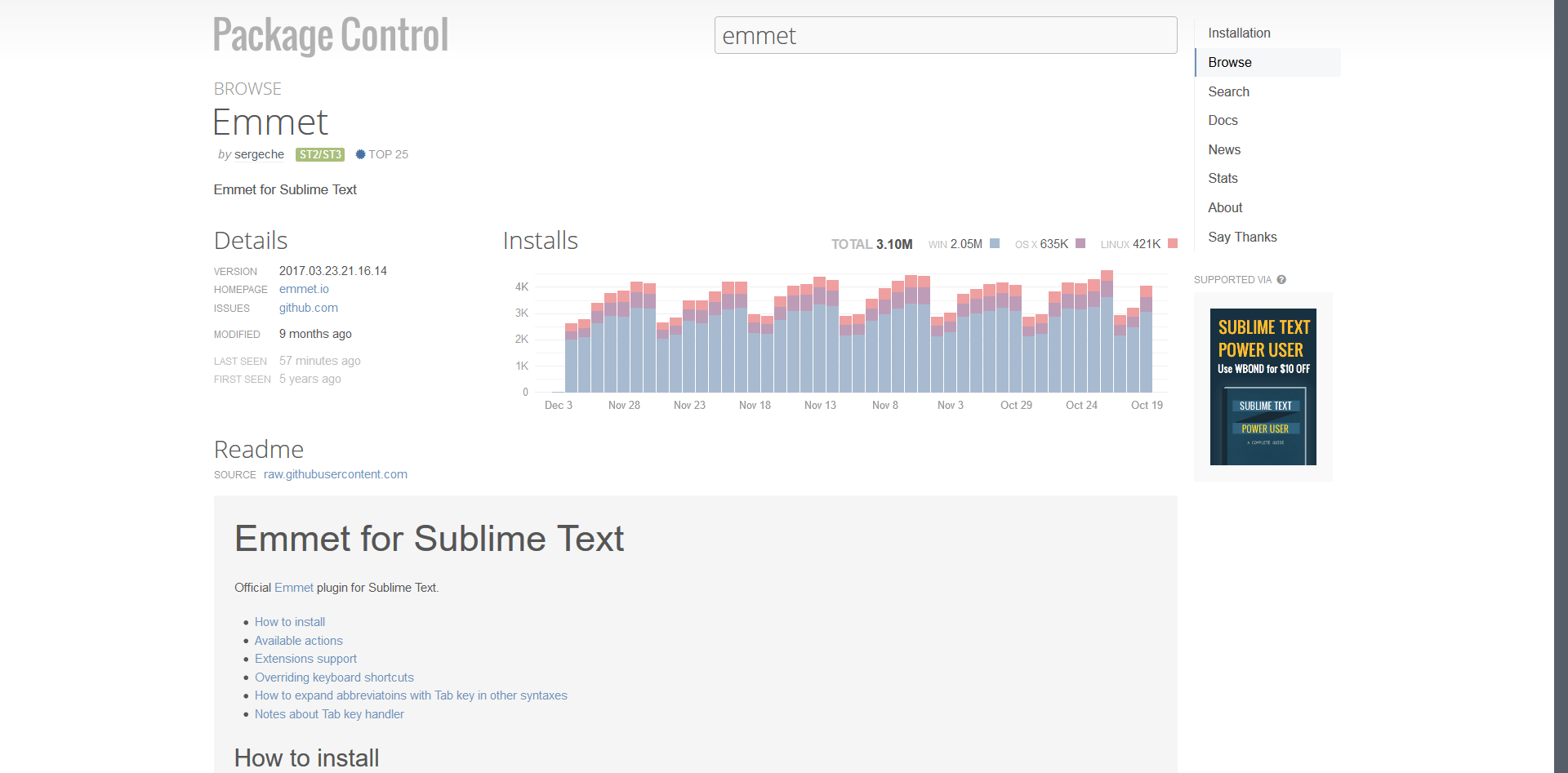Click the SUPPORTED VIA help icon
The height and width of the screenshot is (773, 1568).
(1281, 279)
